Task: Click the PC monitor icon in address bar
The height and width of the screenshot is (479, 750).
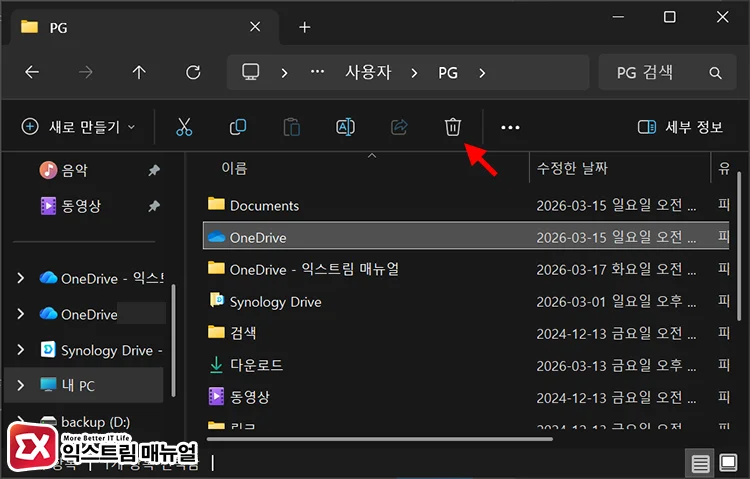Action: click(251, 72)
